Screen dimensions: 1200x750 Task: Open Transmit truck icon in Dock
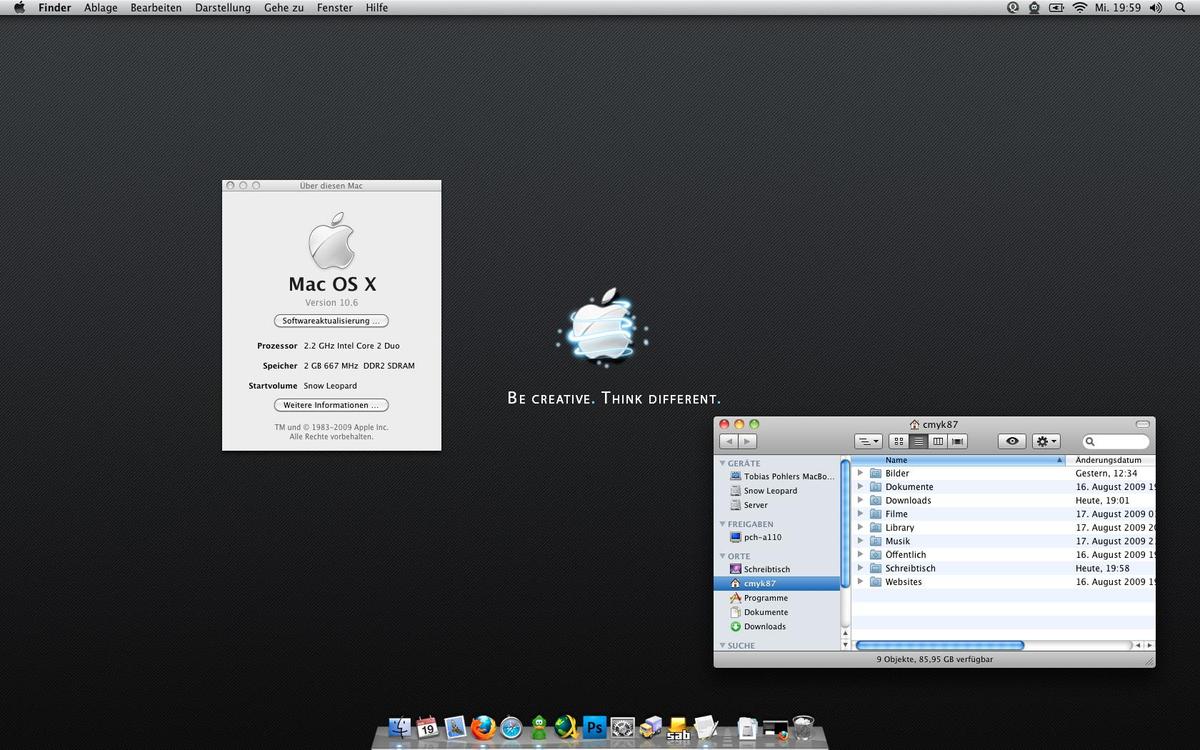point(651,728)
